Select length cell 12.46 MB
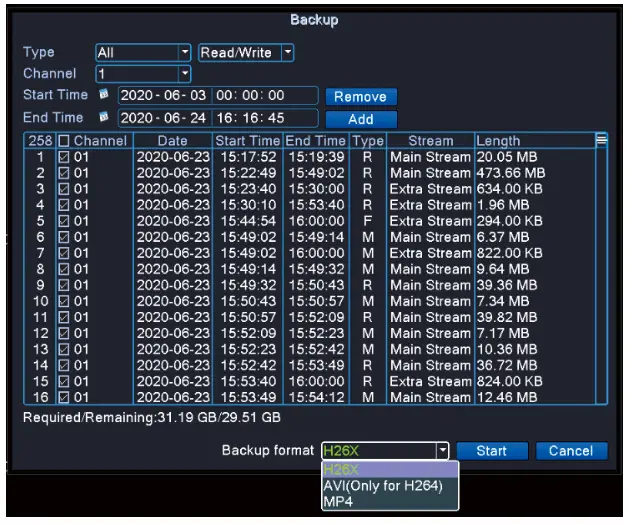Viewport: 630px width, 524px height. pyautogui.click(x=507, y=397)
